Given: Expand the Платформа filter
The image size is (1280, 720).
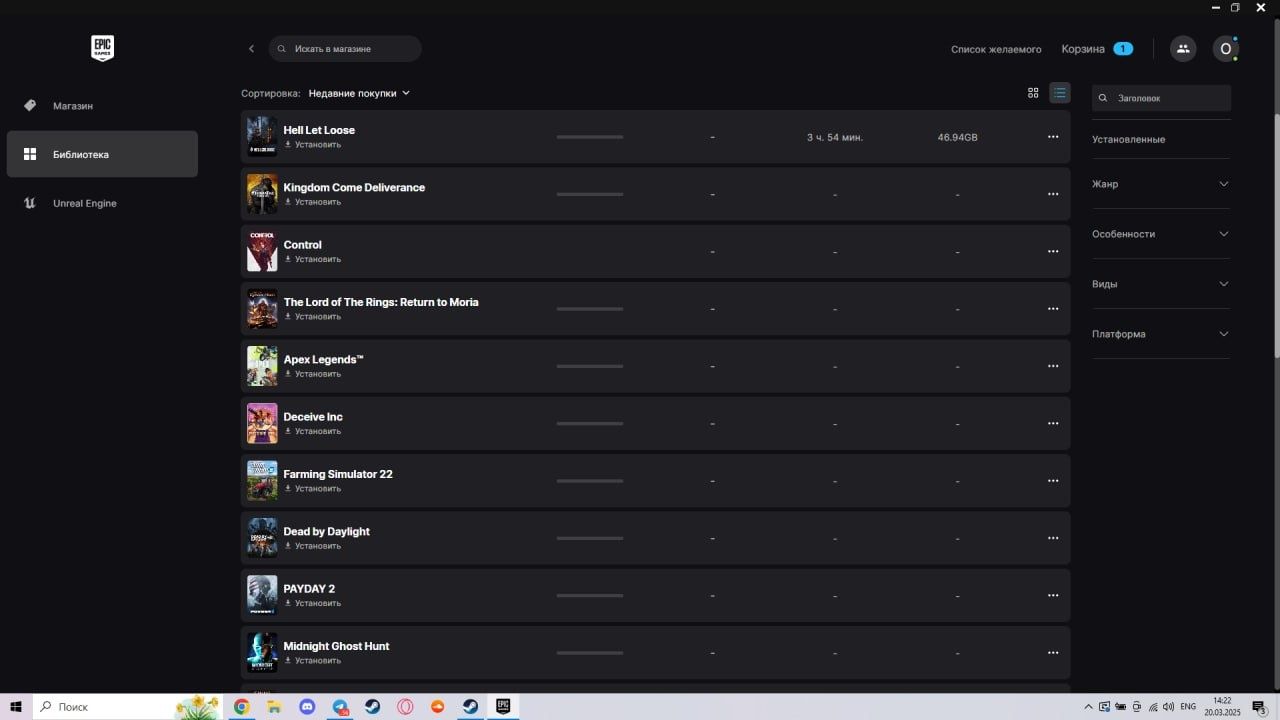Looking at the screenshot, I should [x=1161, y=334].
